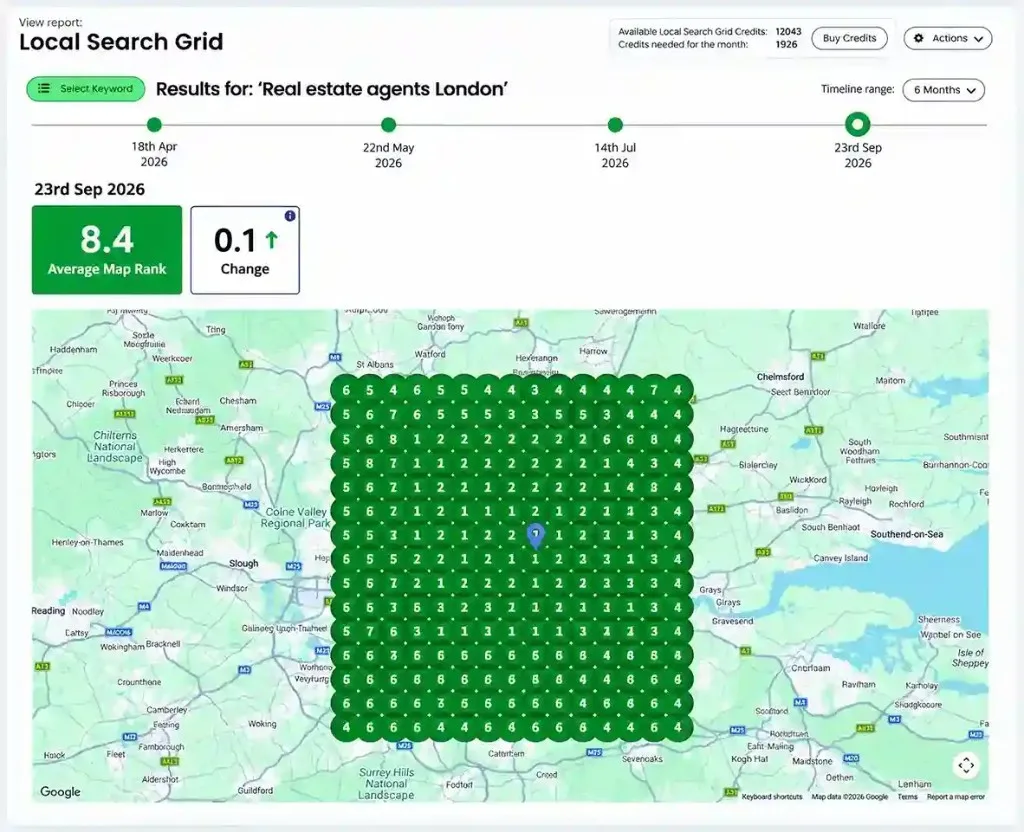Click the Sevenoaks map label
Image resolution: width=1024 pixels, height=832 pixels.
642,759
